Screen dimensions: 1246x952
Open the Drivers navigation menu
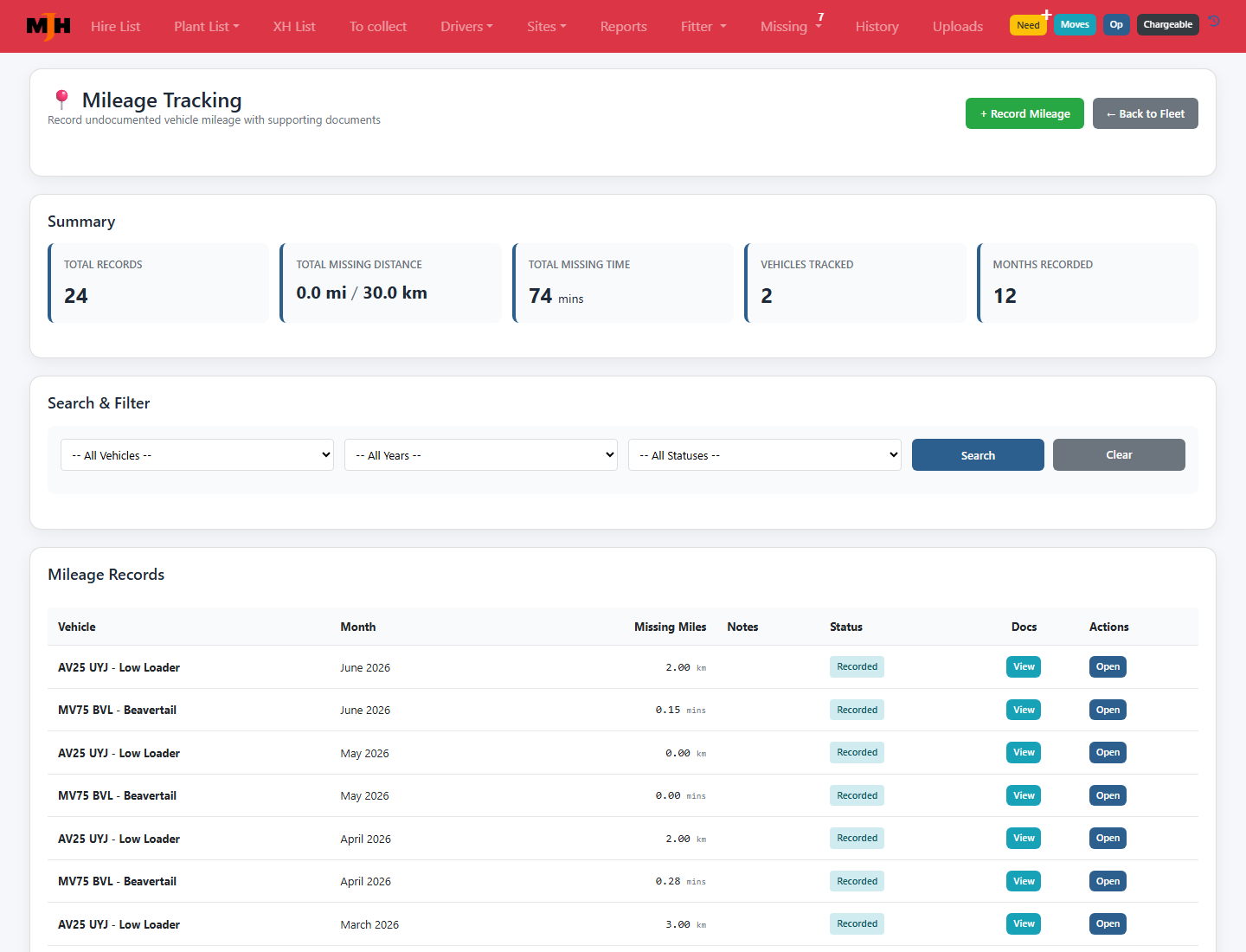pyautogui.click(x=466, y=26)
